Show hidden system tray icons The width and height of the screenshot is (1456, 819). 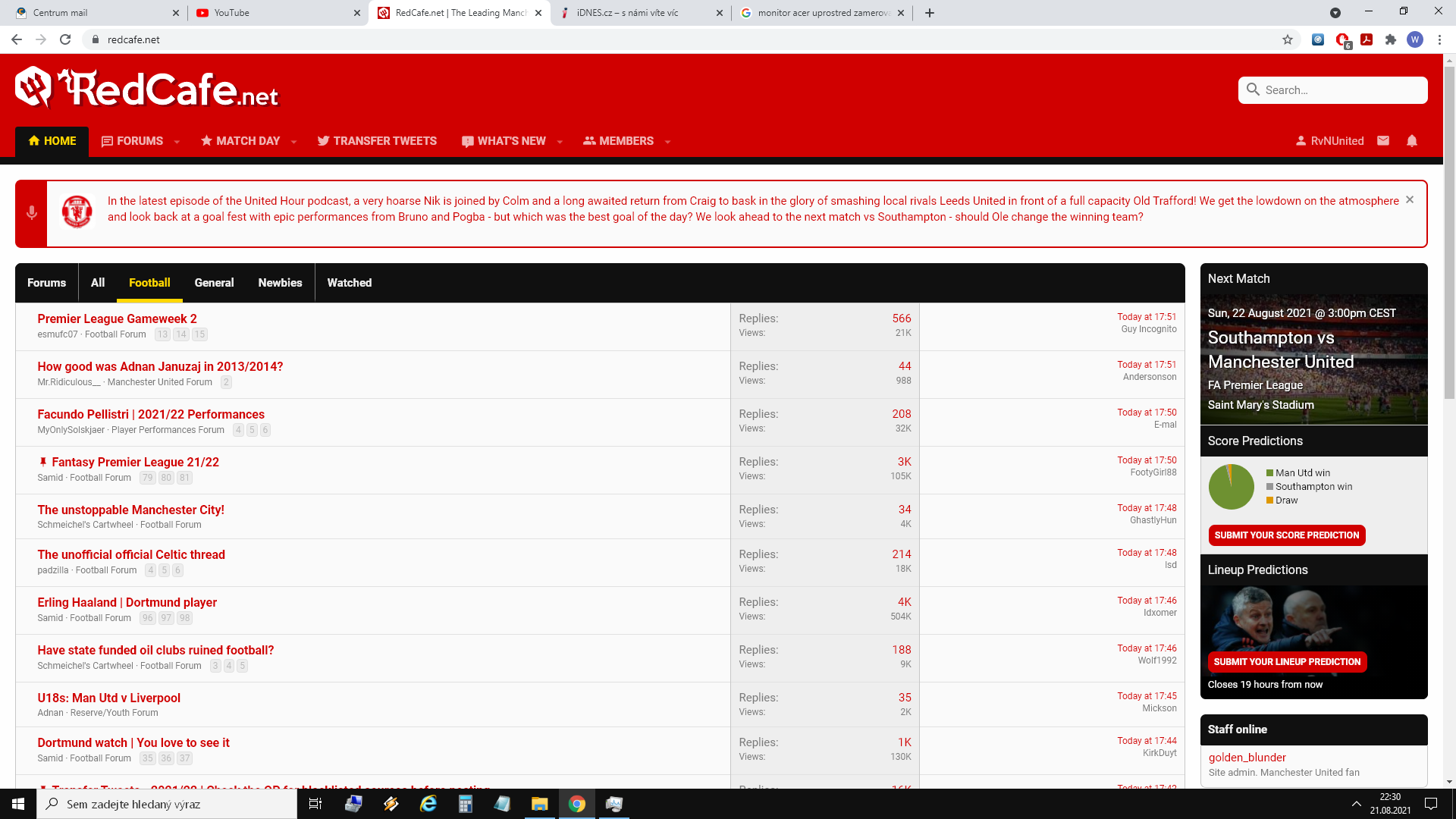(x=1356, y=804)
